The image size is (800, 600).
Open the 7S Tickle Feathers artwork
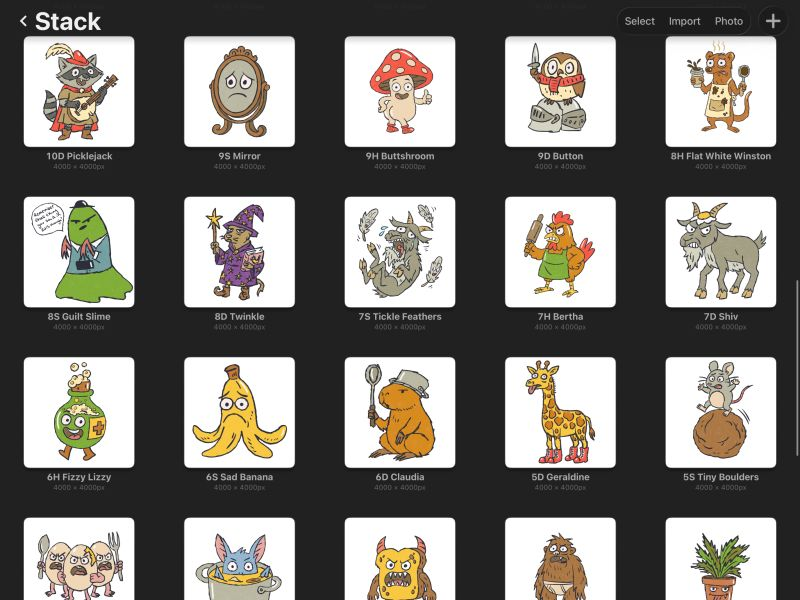400,252
